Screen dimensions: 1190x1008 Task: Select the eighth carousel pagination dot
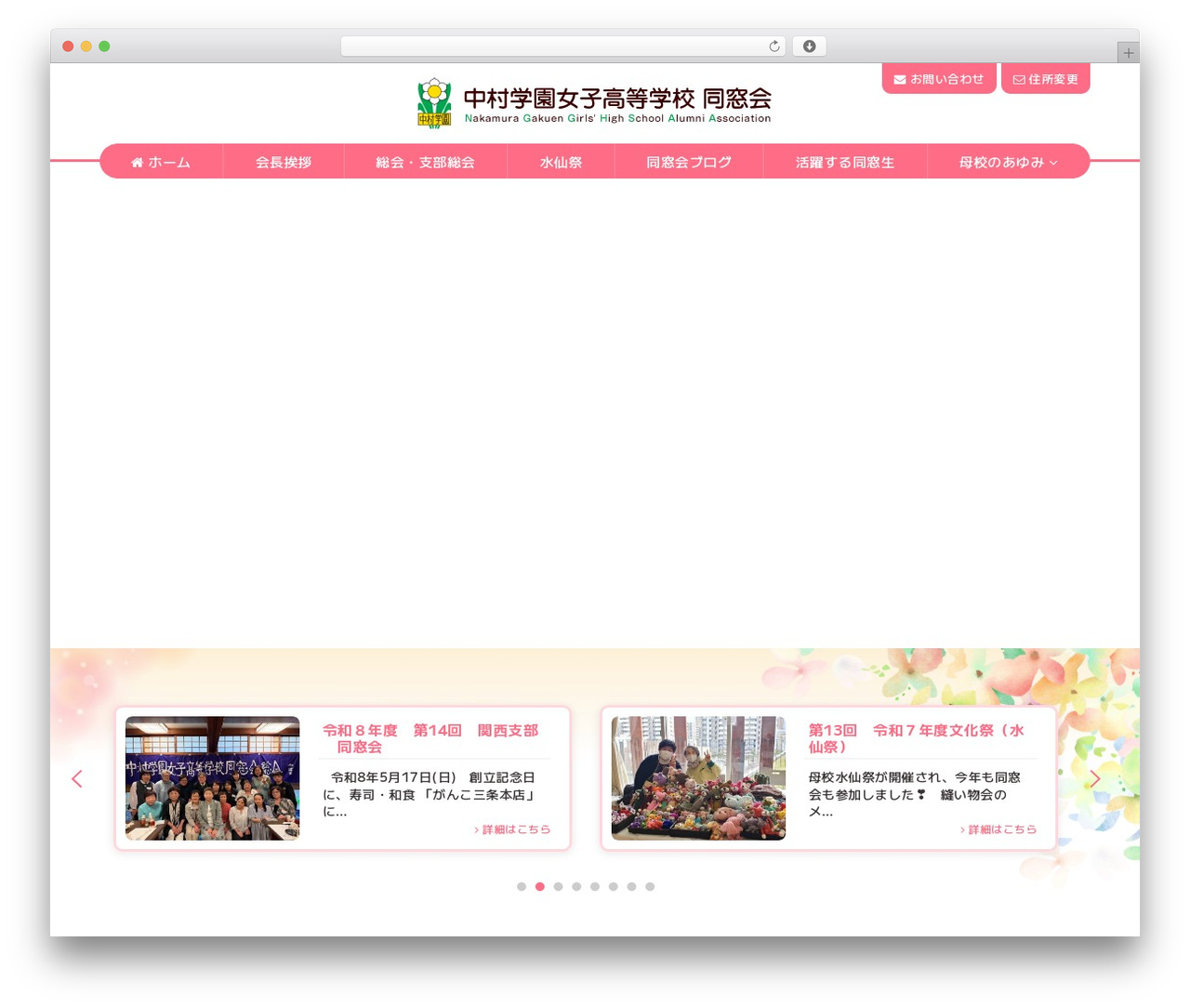coord(650,886)
